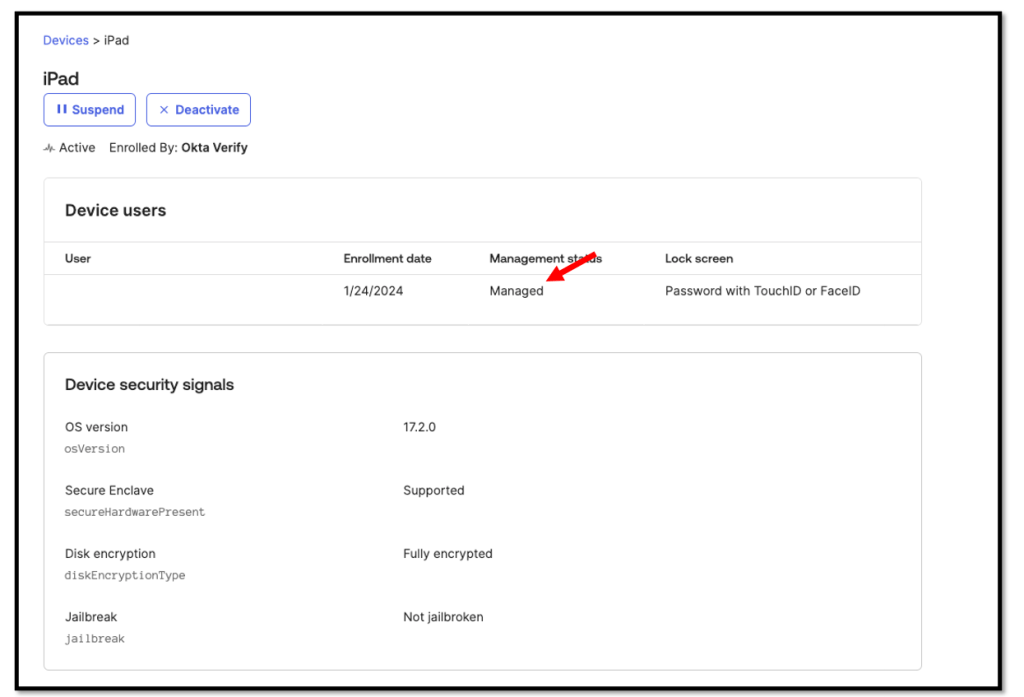Select the 1/24/2024 enrollment date cell

coord(373,291)
